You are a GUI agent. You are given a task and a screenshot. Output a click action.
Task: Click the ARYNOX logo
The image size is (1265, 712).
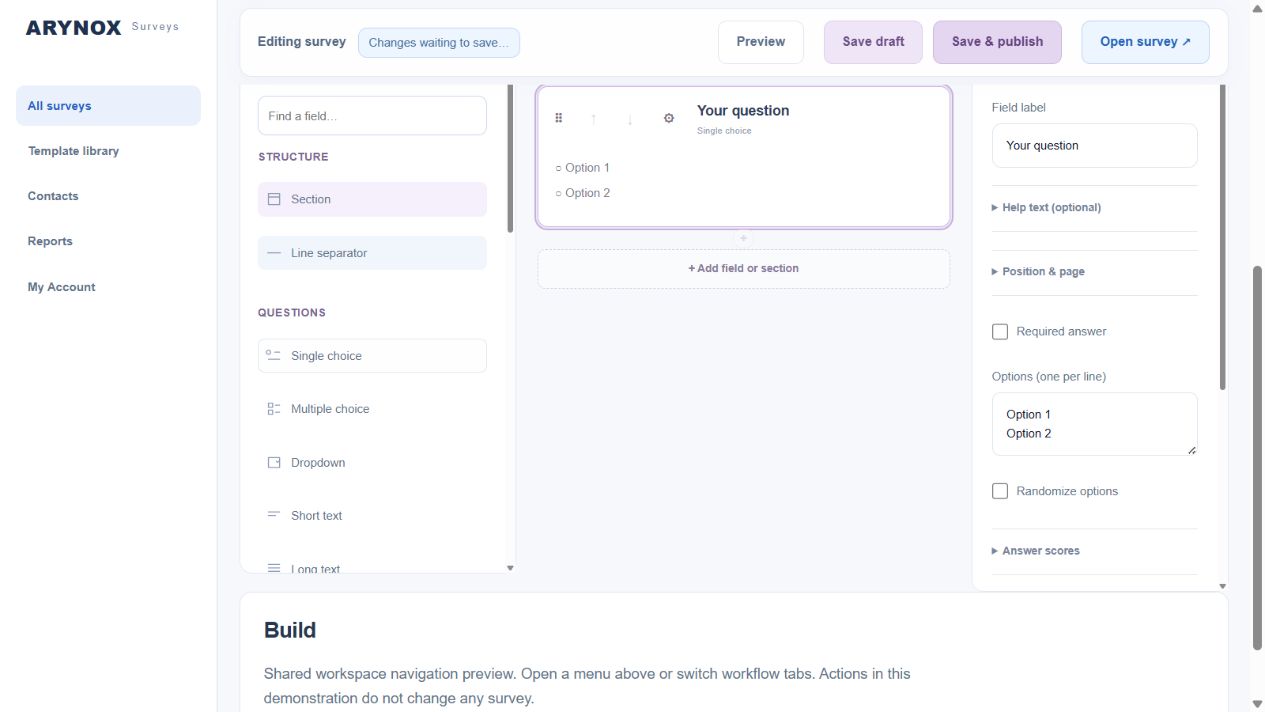74,28
